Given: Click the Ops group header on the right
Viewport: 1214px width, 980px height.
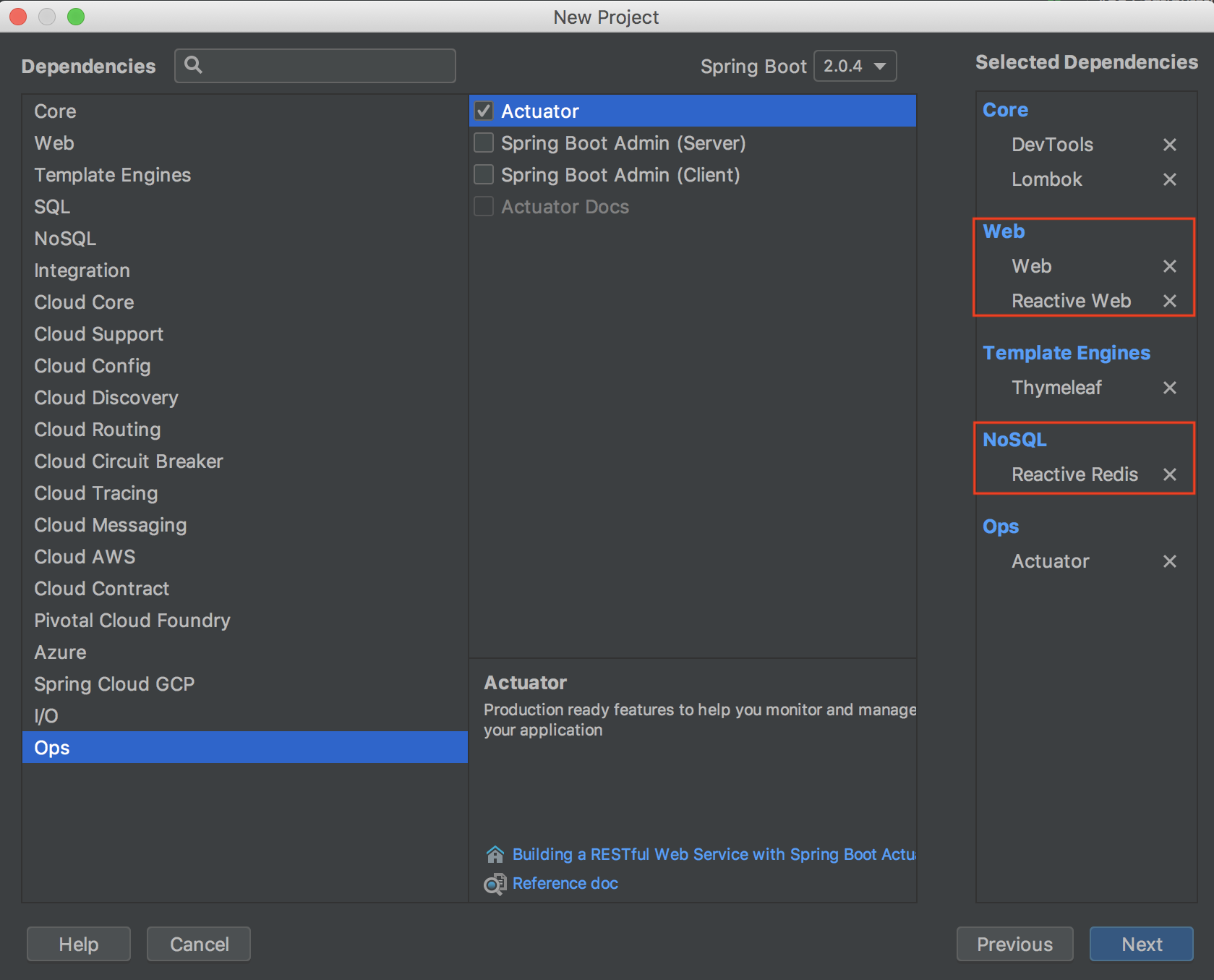Looking at the screenshot, I should 1001,527.
